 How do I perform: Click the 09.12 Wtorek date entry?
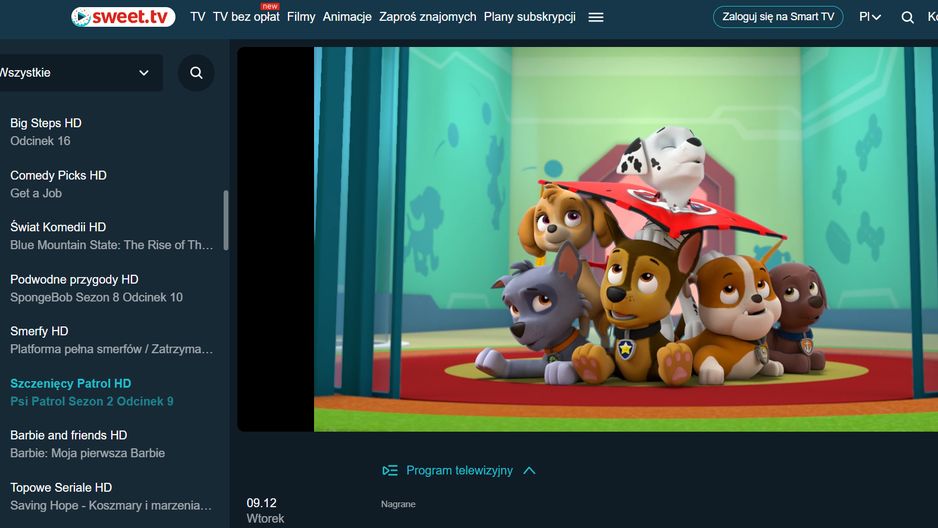(265, 511)
